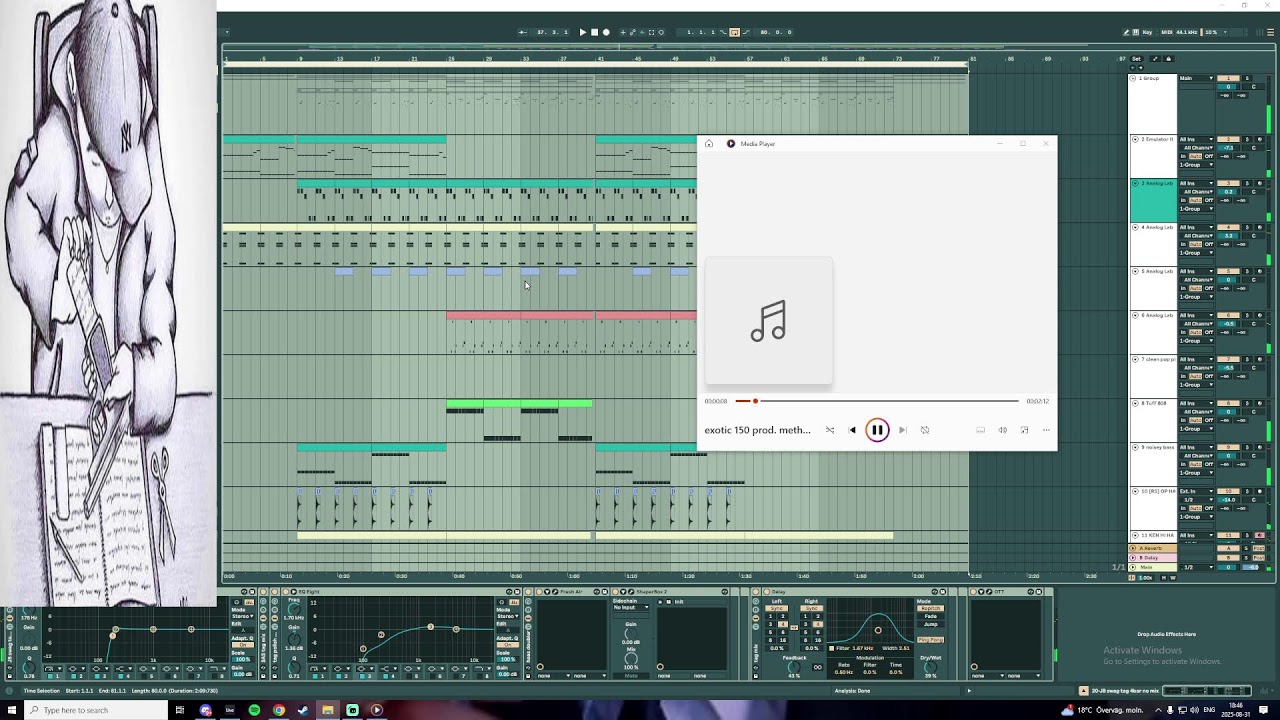This screenshot has width=1280, height=720.
Task: Enable EQ Eight filter band 8
Action: tap(480, 676)
